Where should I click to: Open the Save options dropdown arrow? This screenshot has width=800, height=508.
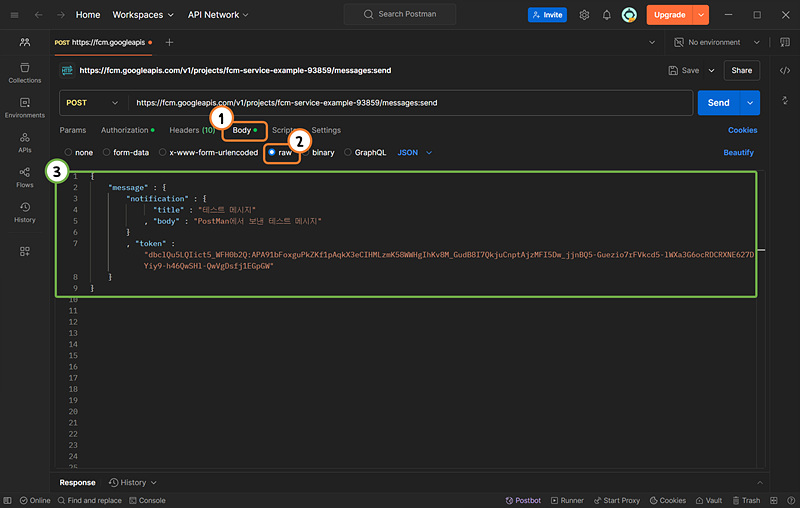[x=711, y=70]
